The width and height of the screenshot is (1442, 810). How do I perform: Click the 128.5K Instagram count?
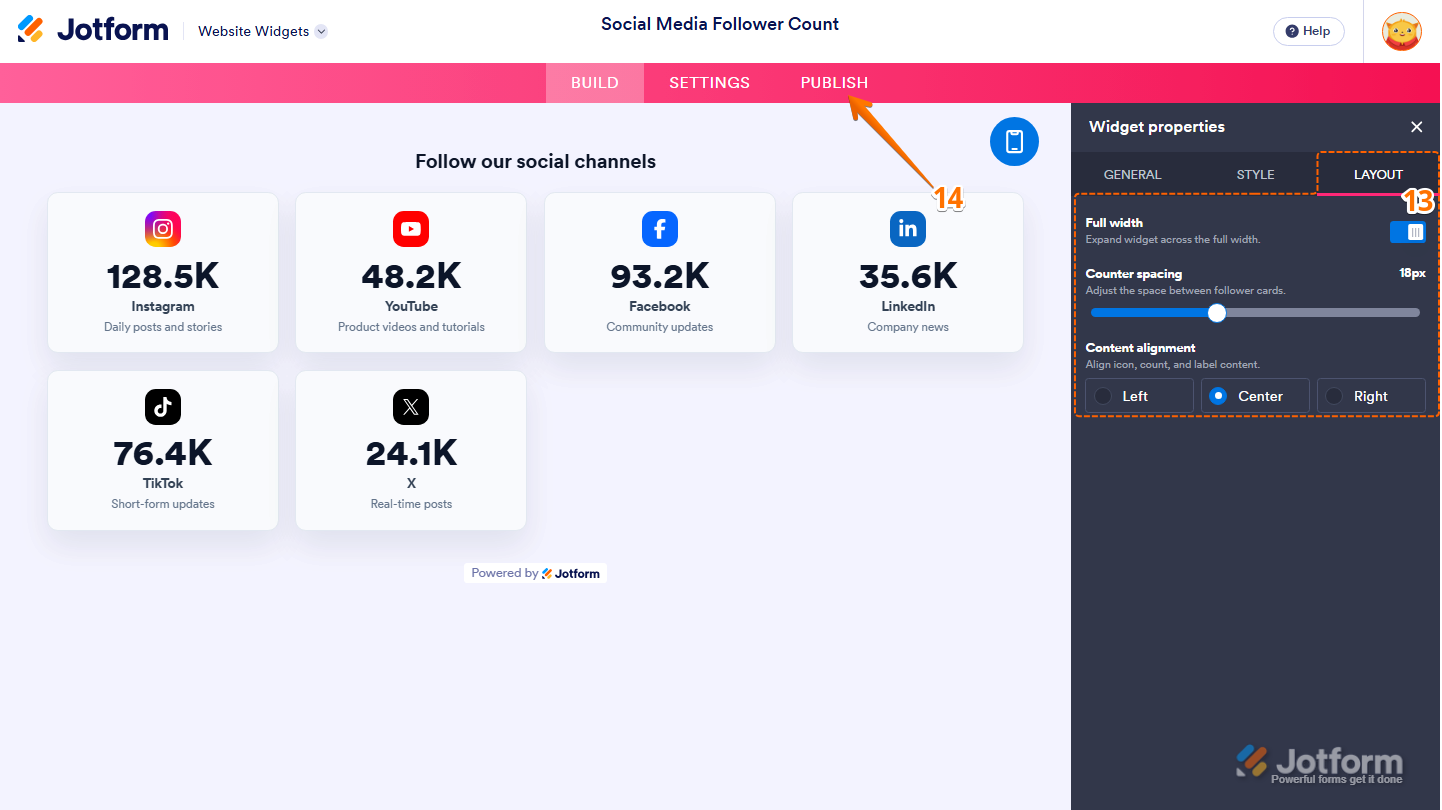pos(163,276)
